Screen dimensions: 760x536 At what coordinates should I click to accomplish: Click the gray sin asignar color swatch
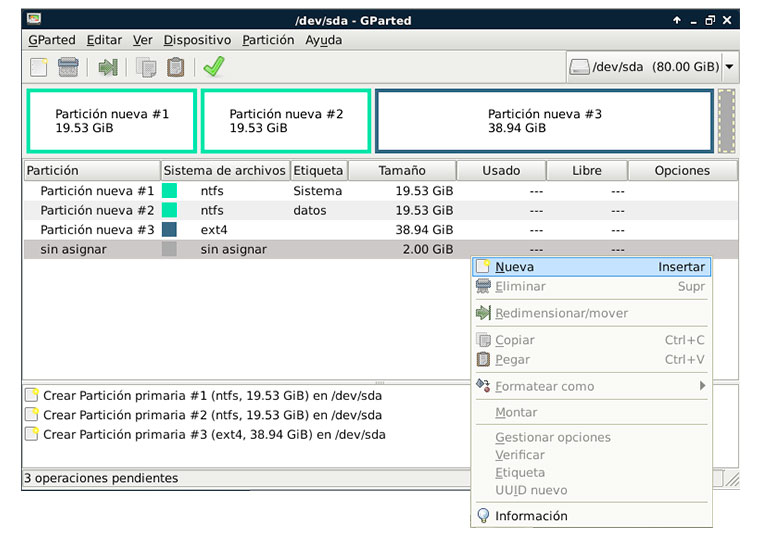169,249
